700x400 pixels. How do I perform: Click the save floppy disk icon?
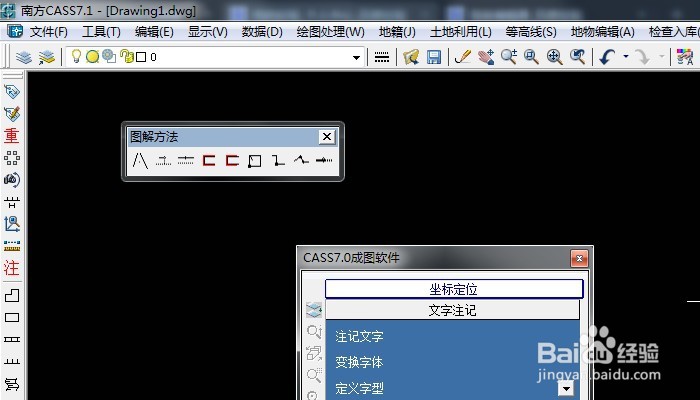(x=433, y=57)
